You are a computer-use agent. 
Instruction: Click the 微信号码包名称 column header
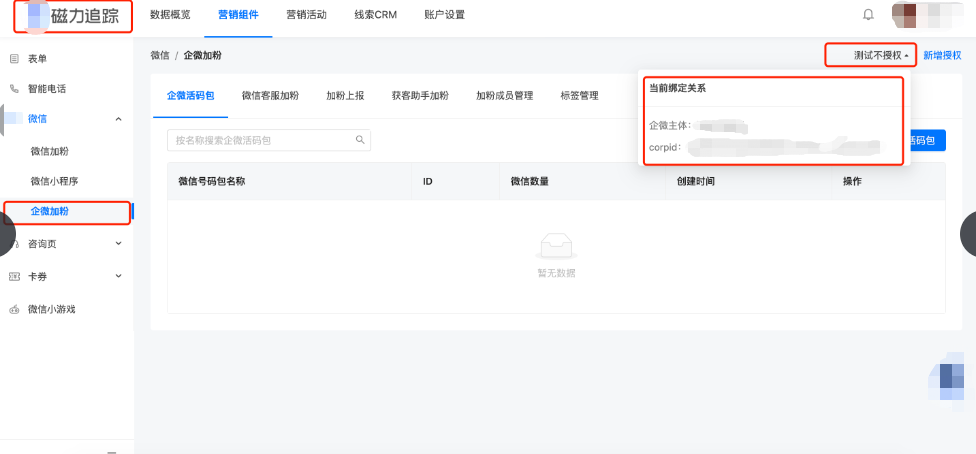[212, 182]
